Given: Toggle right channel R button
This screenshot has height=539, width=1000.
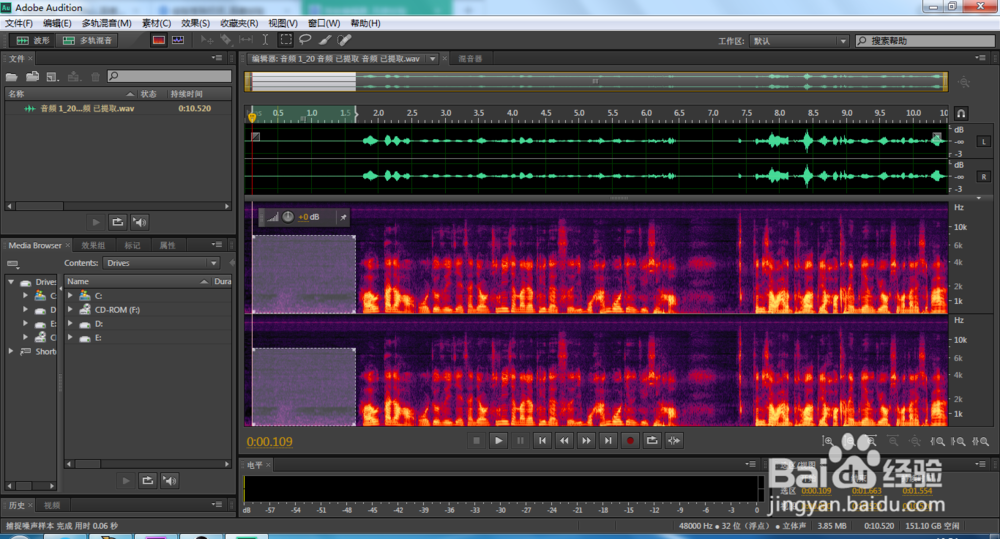Looking at the screenshot, I should point(983,177).
